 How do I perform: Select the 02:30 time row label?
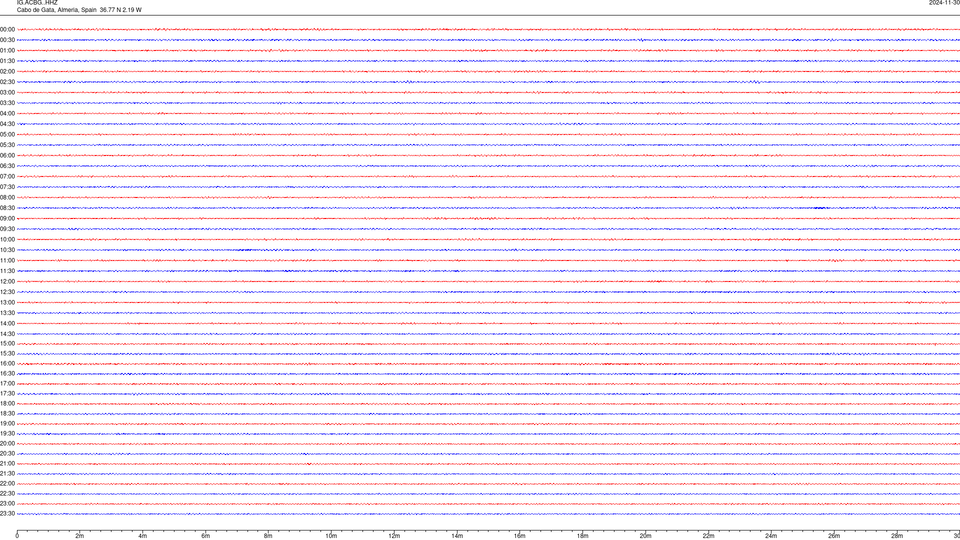pyautogui.click(x=7, y=82)
